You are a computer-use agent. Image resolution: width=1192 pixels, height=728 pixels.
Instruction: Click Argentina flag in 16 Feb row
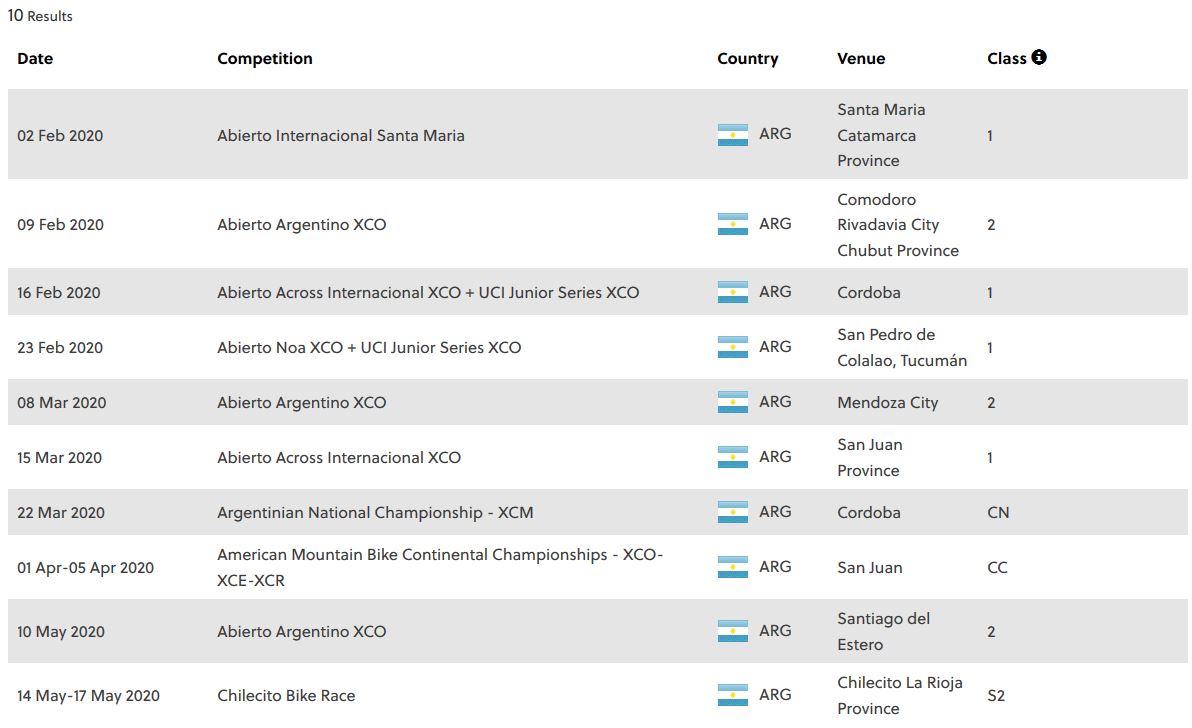point(732,292)
